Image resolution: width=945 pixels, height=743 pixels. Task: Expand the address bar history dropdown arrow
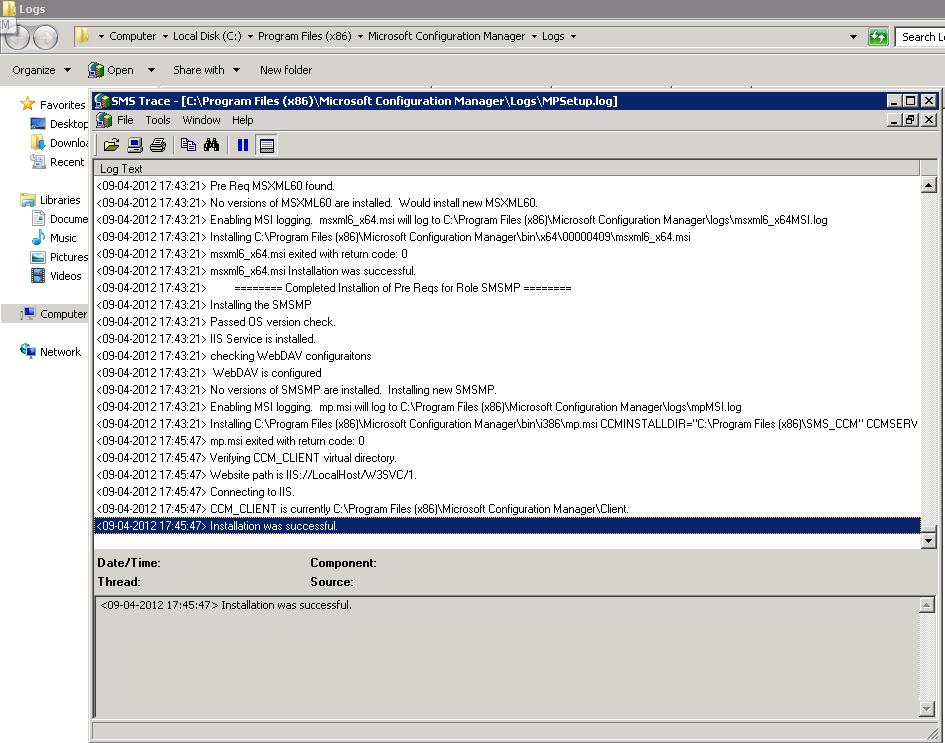(852, 36)
